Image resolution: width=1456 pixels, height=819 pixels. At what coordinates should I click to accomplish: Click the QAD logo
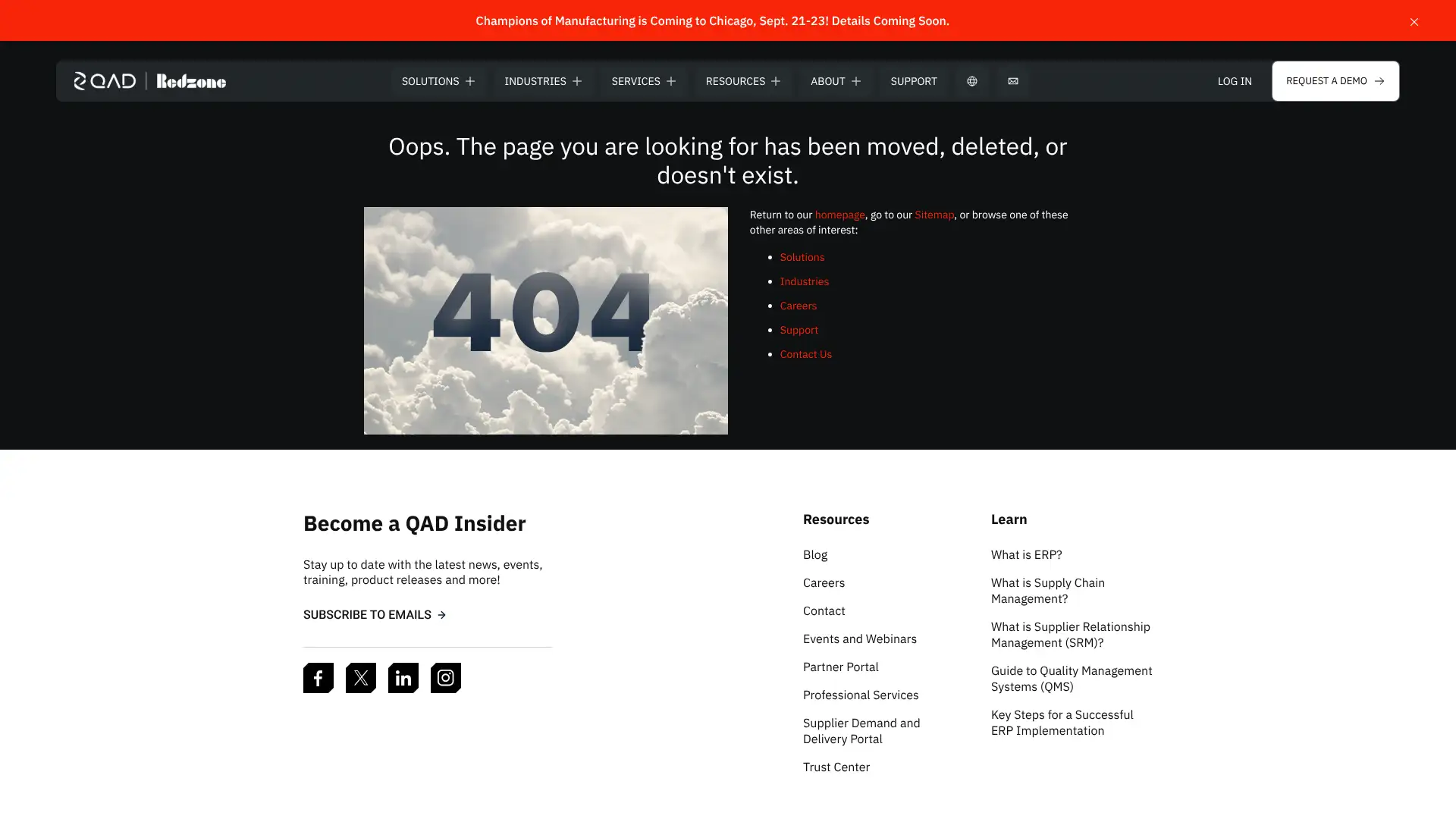[x=105, y=81]
